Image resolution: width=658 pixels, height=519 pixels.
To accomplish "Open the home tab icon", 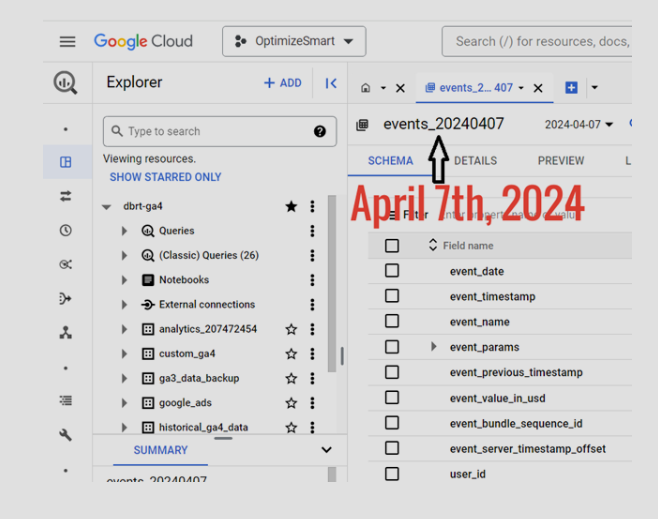I will tap(366, 88).
